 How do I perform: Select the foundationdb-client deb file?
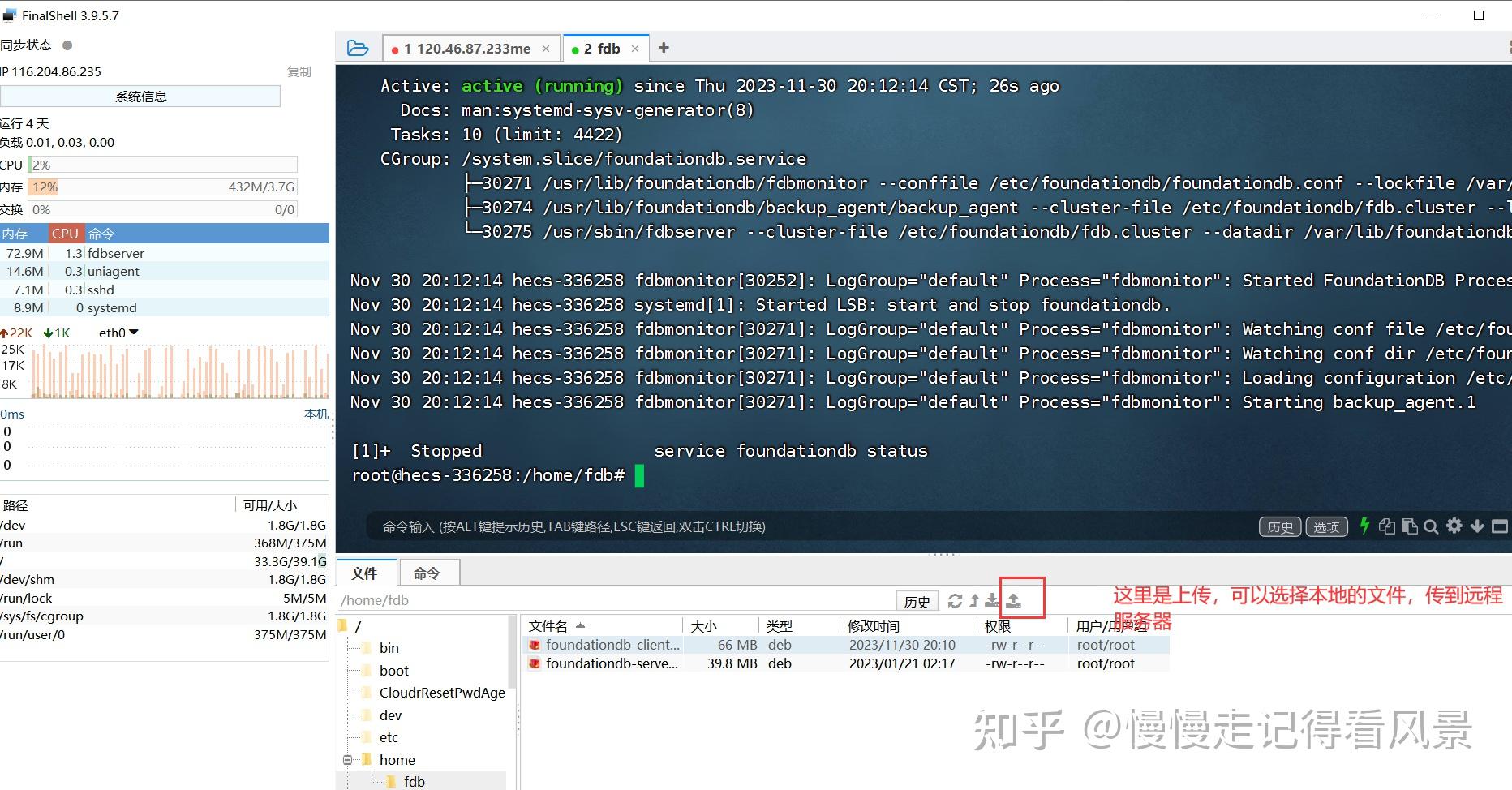610,644
